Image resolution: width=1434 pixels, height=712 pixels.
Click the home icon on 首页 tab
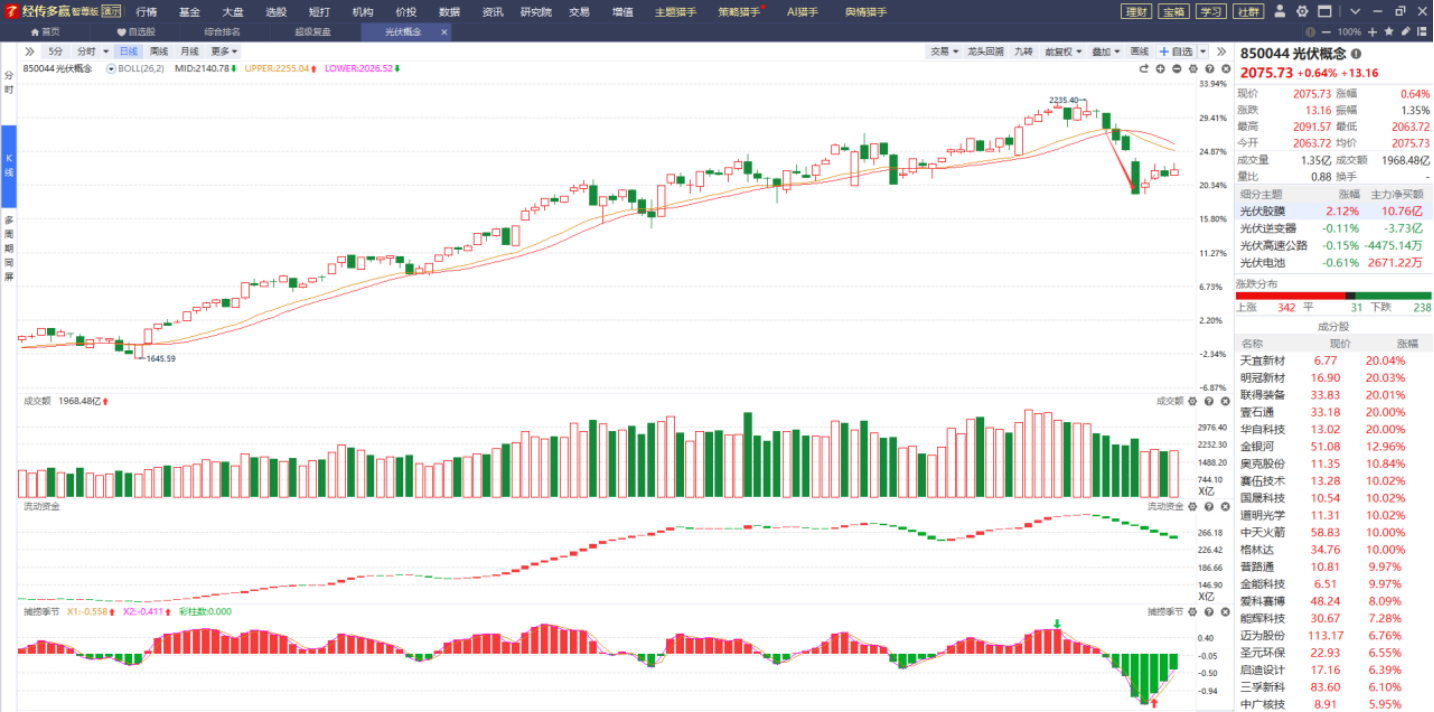tap(35, 32)
